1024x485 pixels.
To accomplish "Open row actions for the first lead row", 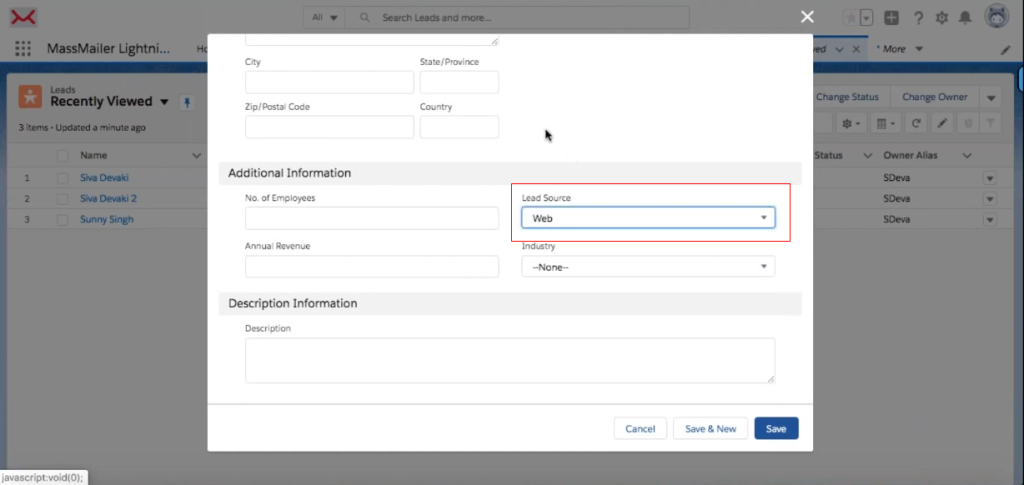I will [990, 178].
